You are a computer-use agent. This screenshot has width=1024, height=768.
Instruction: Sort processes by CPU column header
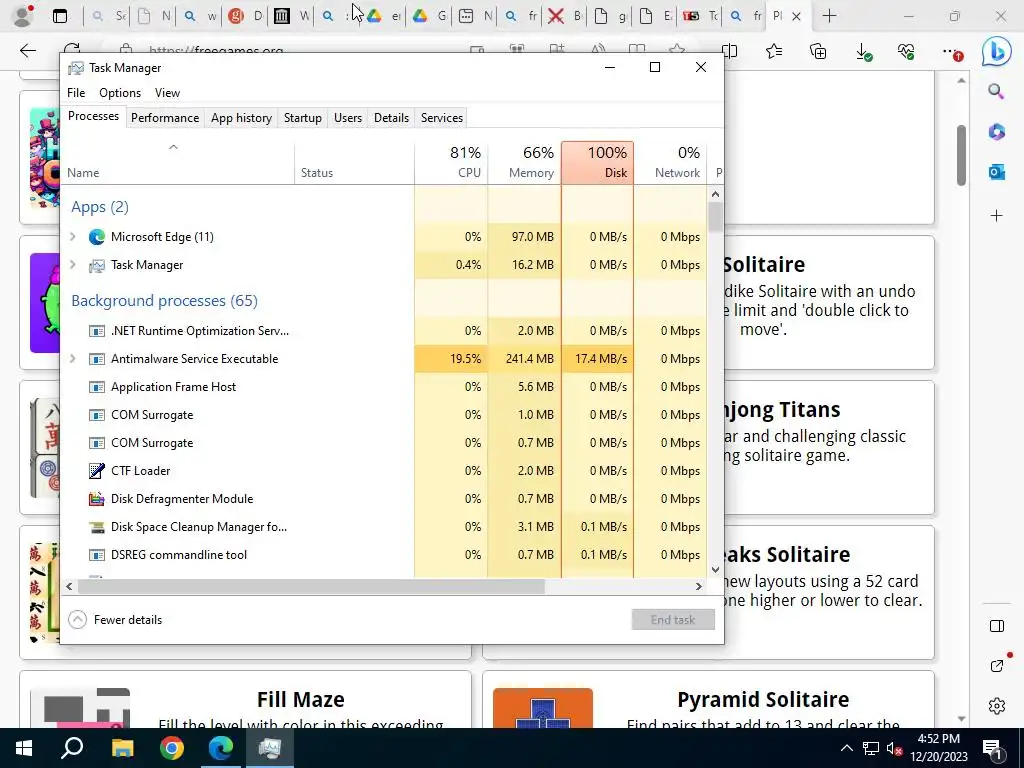click(451, 163)
